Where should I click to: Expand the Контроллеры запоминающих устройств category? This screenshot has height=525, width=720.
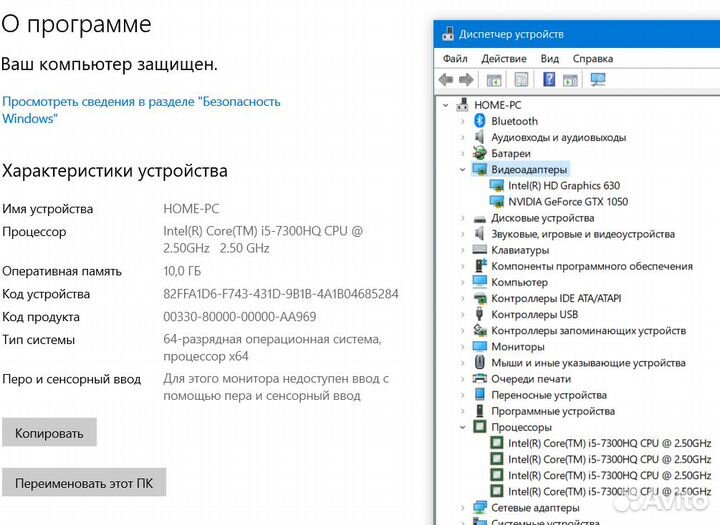coord(462,331)
